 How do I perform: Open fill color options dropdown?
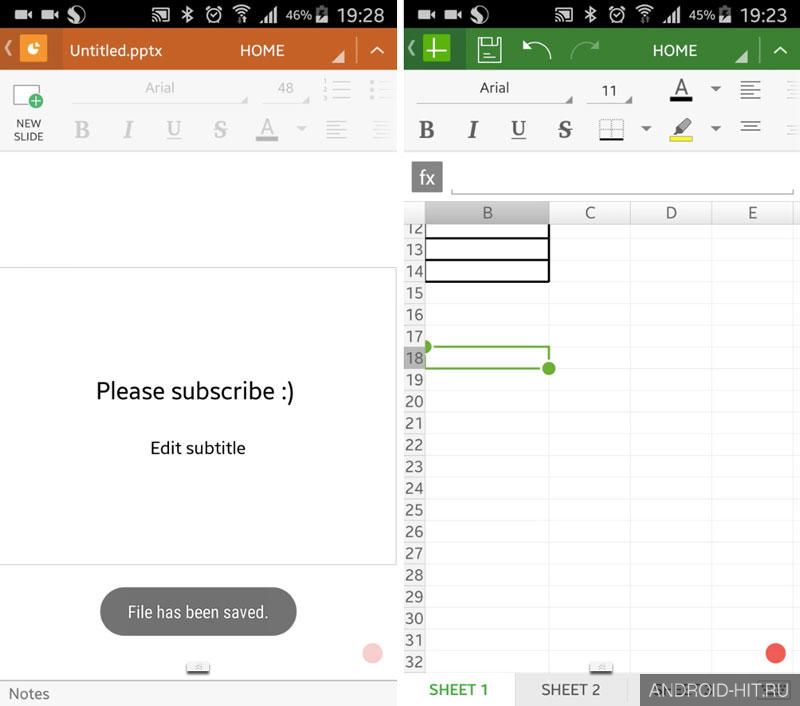(x=716, y=129)
